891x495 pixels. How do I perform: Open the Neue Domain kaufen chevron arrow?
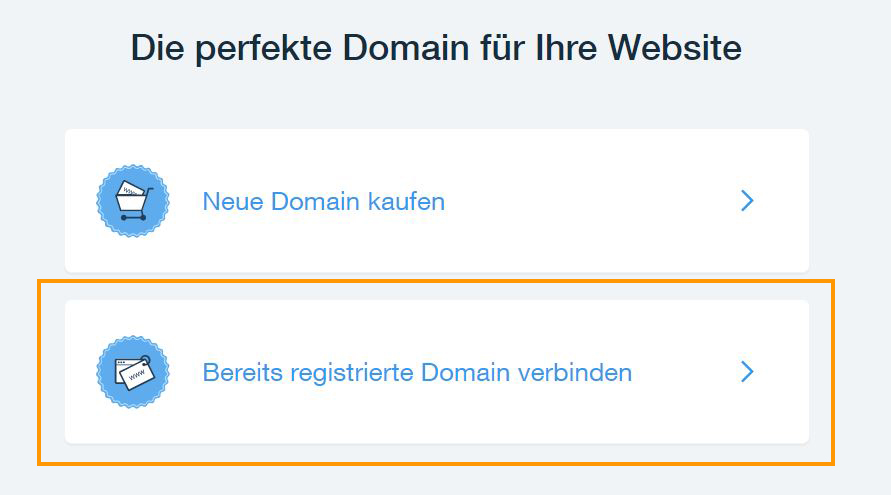click(747, 201)
